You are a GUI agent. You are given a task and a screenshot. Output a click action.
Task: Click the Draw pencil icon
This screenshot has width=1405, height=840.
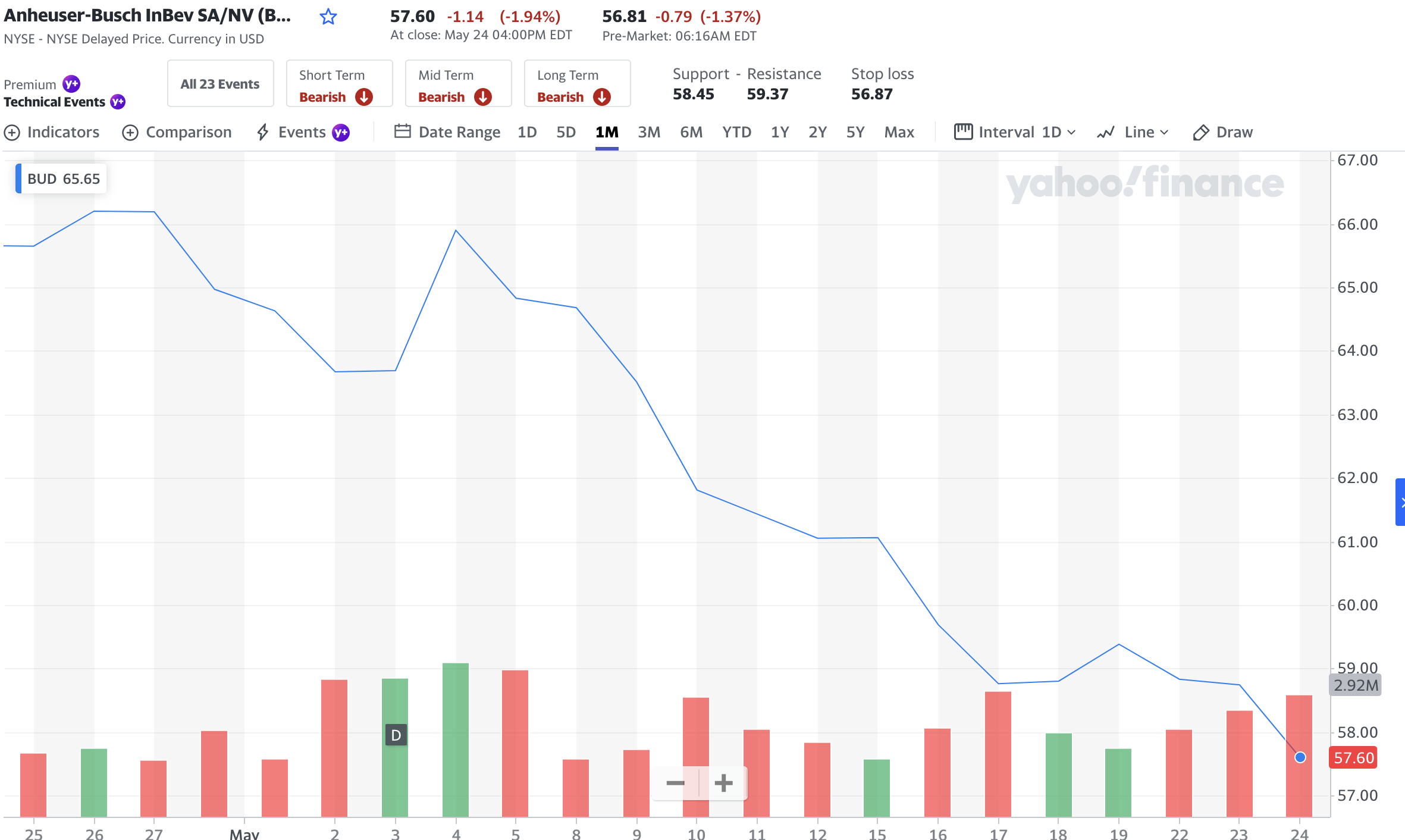tap(1201, 132)
